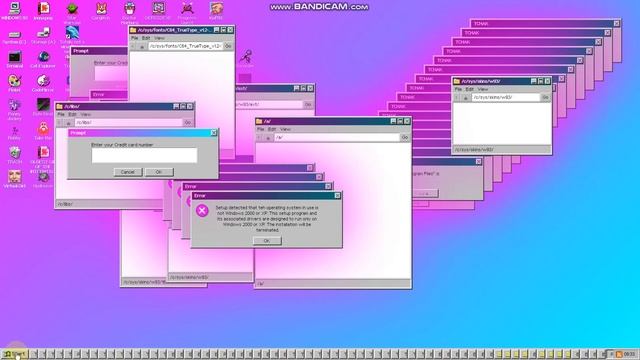640x360 pixels.
Task: Click the taskbar clock
Action: pos(629,354)
